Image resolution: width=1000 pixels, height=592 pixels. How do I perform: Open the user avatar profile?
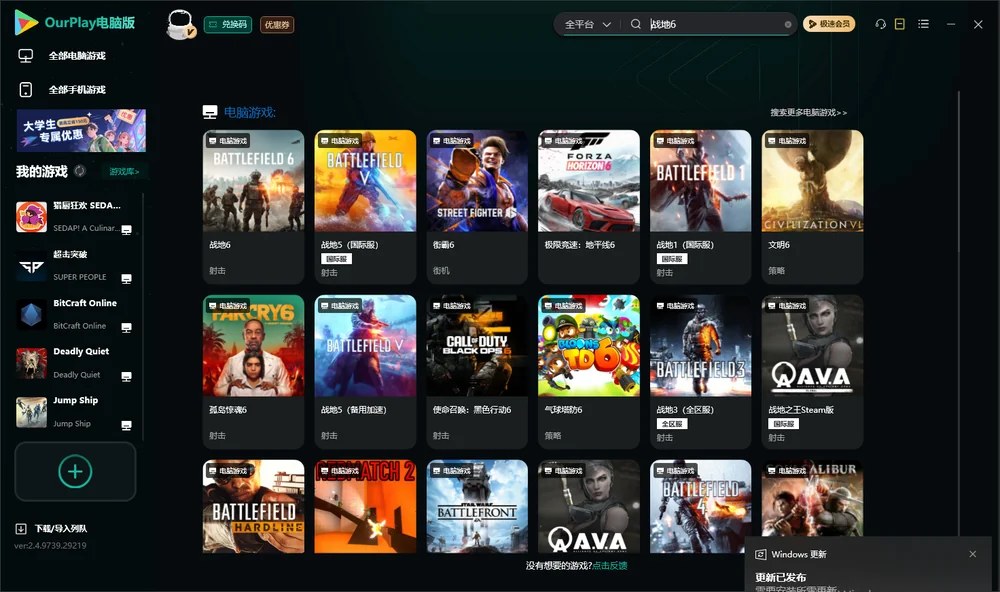tap(180, 25)
